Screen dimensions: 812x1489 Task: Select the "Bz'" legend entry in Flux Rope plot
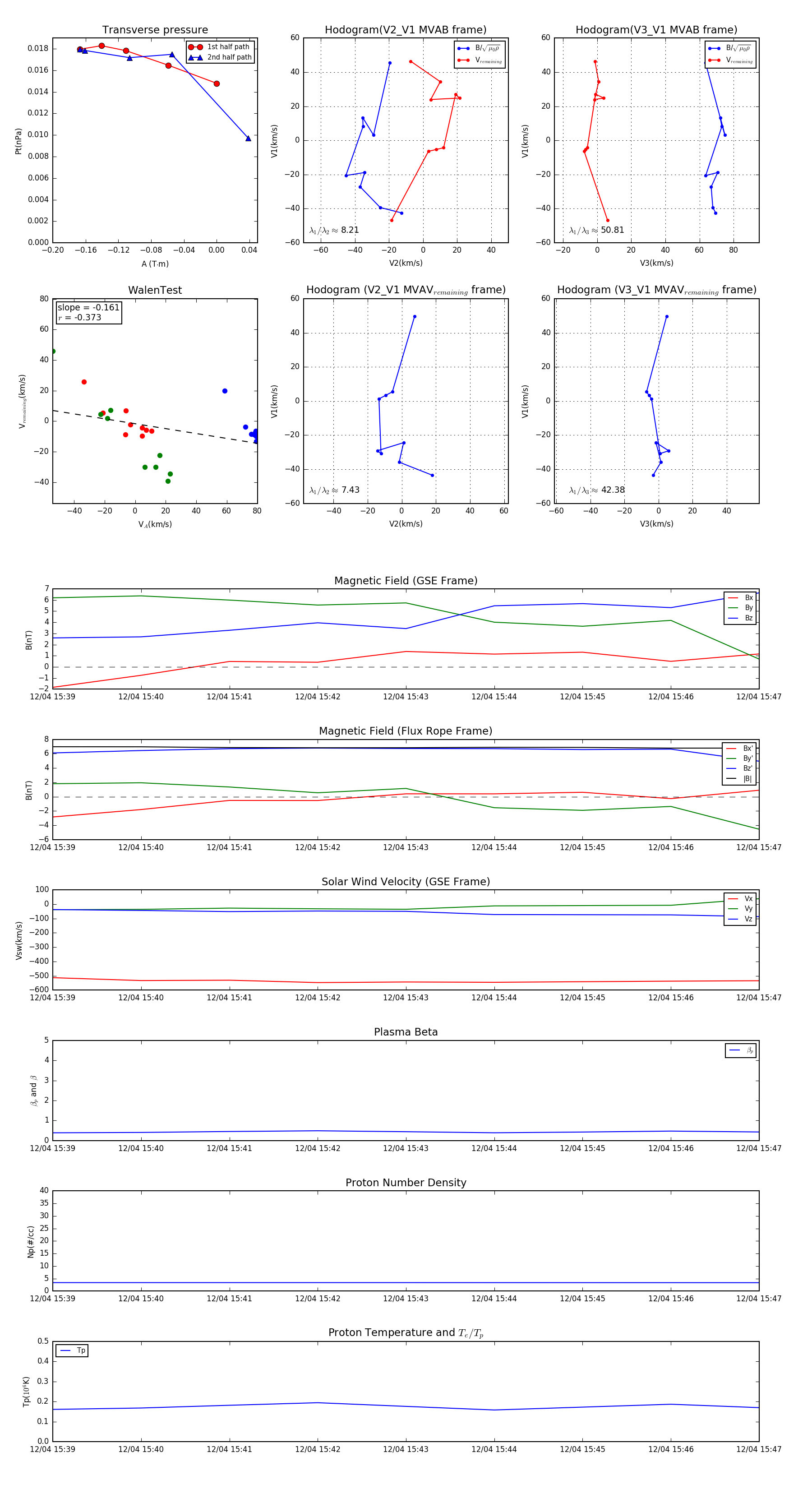tap(740, 769)
